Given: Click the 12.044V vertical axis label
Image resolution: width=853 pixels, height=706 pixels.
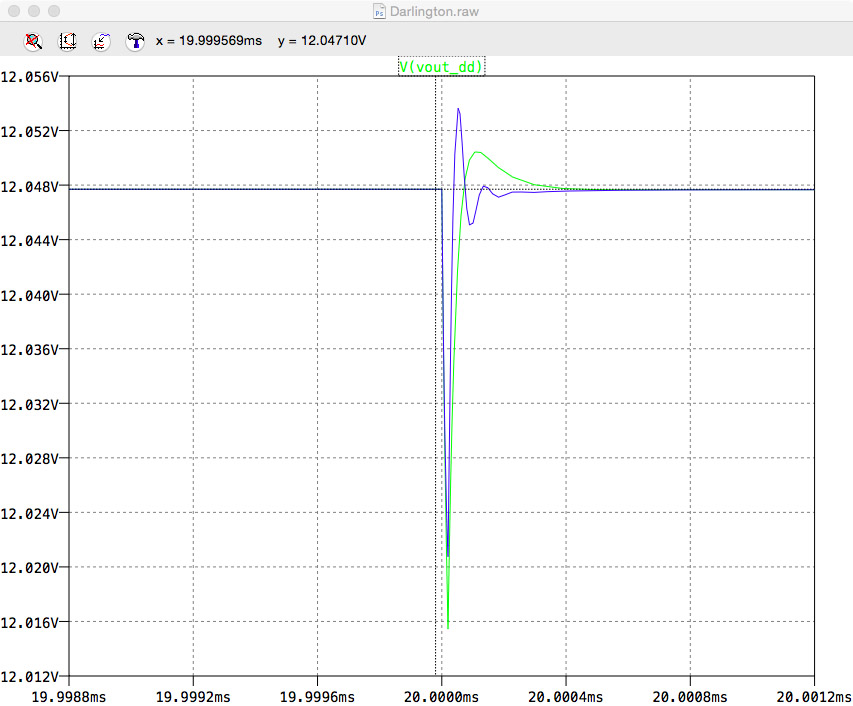Looking at the screenshot, I should 29,240.
